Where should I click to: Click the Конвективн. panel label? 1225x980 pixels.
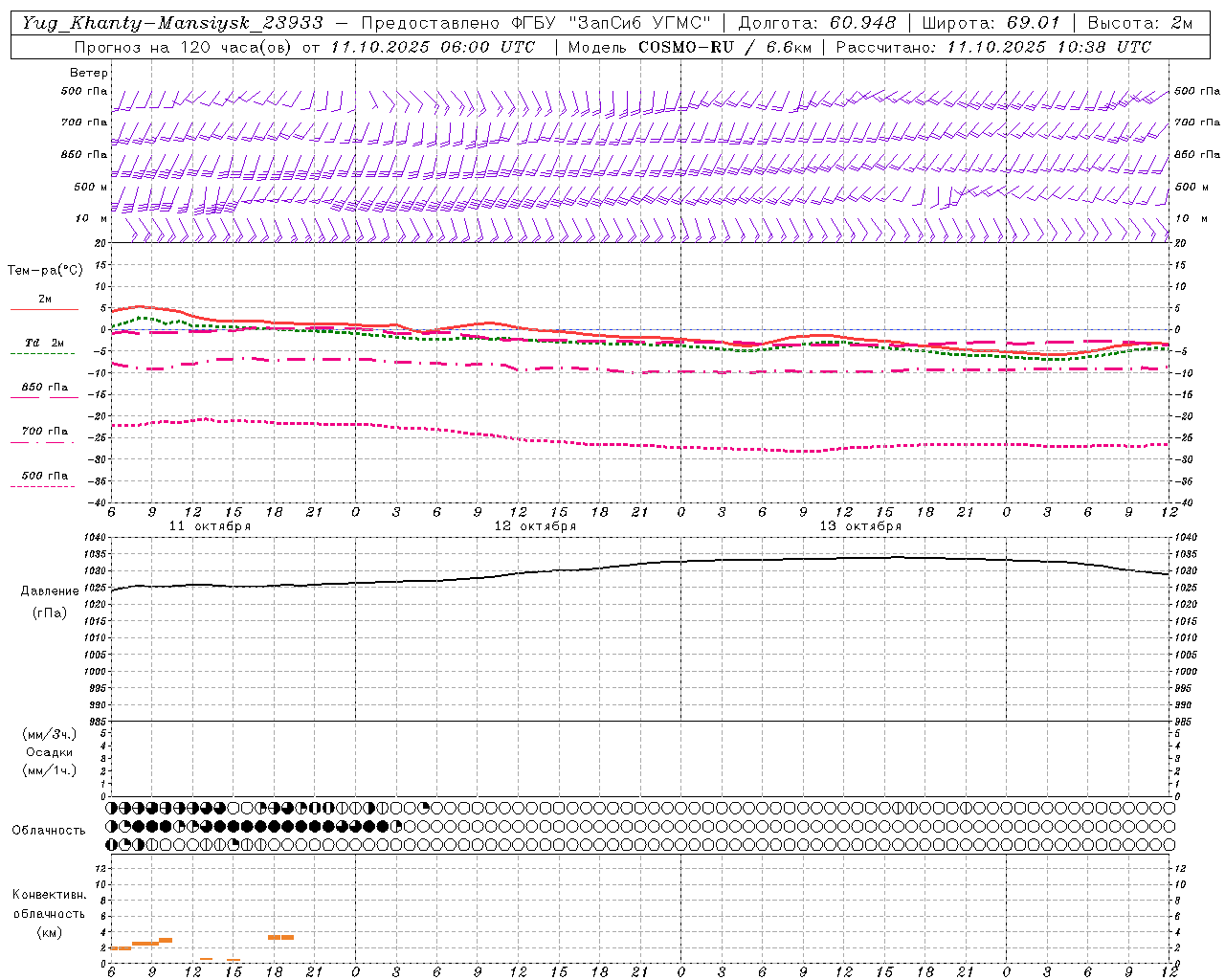pos(49,895)
